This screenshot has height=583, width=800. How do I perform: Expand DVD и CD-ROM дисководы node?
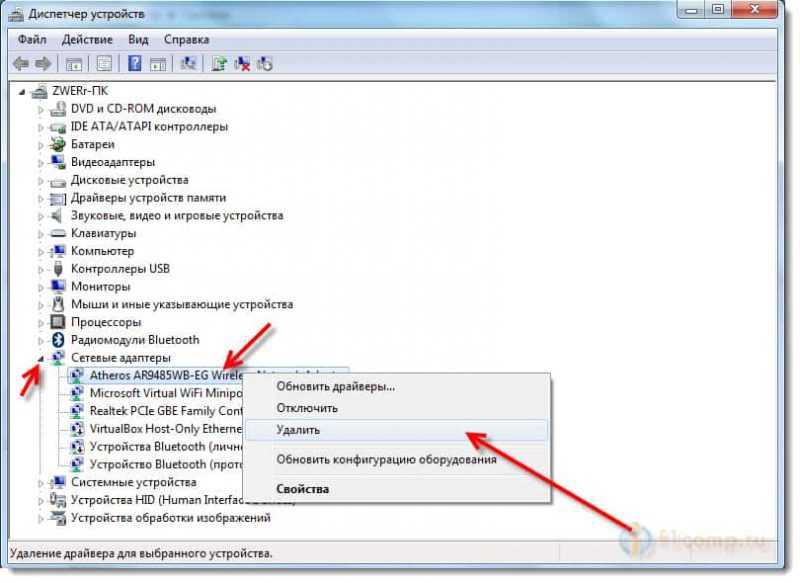point(41,109)
